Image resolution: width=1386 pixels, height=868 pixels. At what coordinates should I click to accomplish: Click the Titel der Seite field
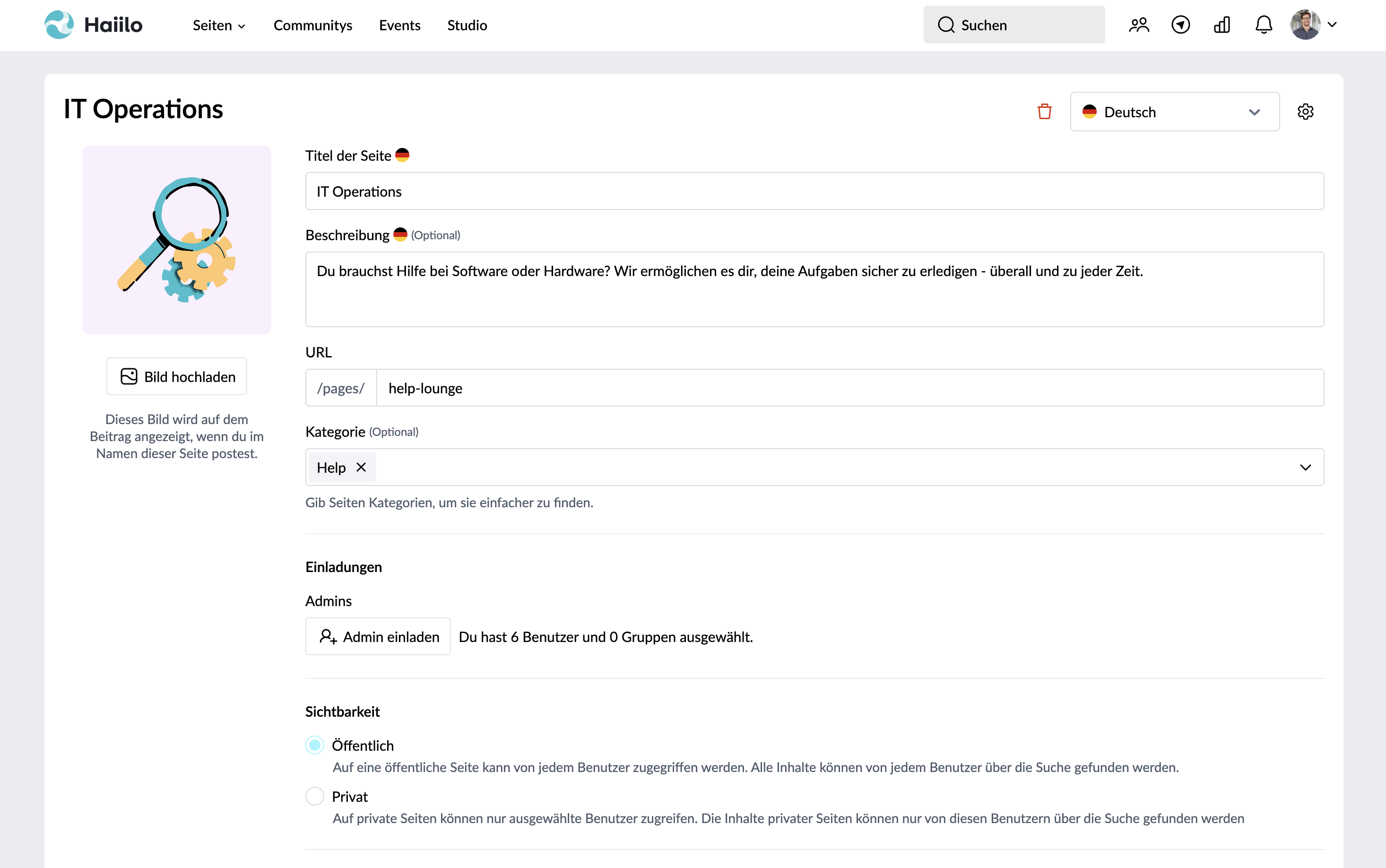[814, 191]
